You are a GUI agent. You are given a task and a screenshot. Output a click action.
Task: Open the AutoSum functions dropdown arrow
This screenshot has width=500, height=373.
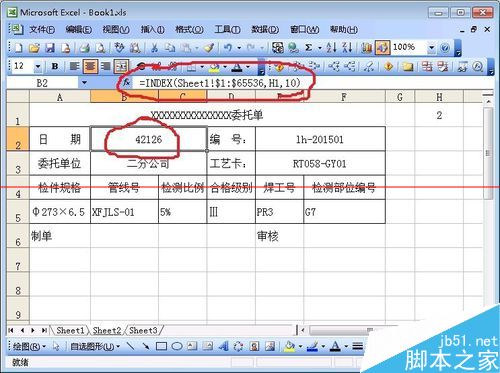[320, 48]
